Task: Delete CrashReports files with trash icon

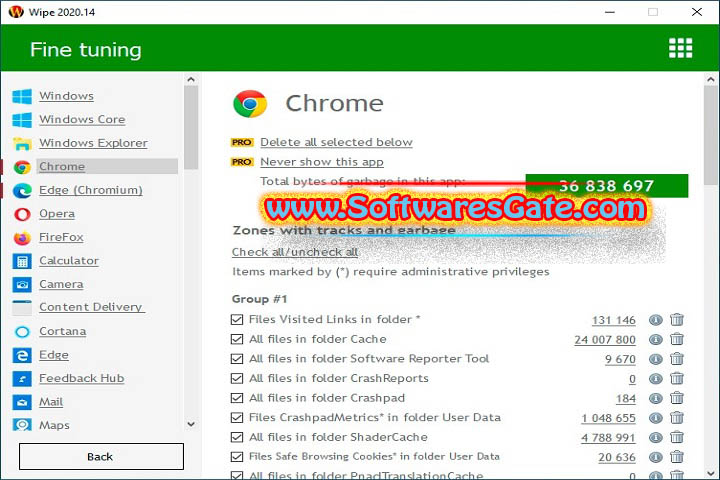Action: [677, 378]
